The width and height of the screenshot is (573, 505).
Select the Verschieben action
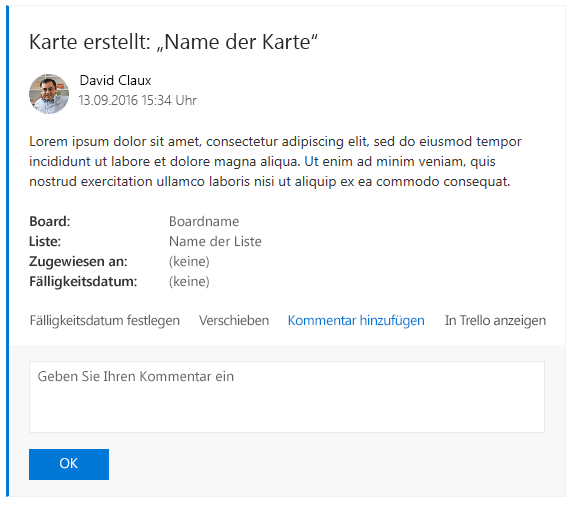[x=234, y=320]
